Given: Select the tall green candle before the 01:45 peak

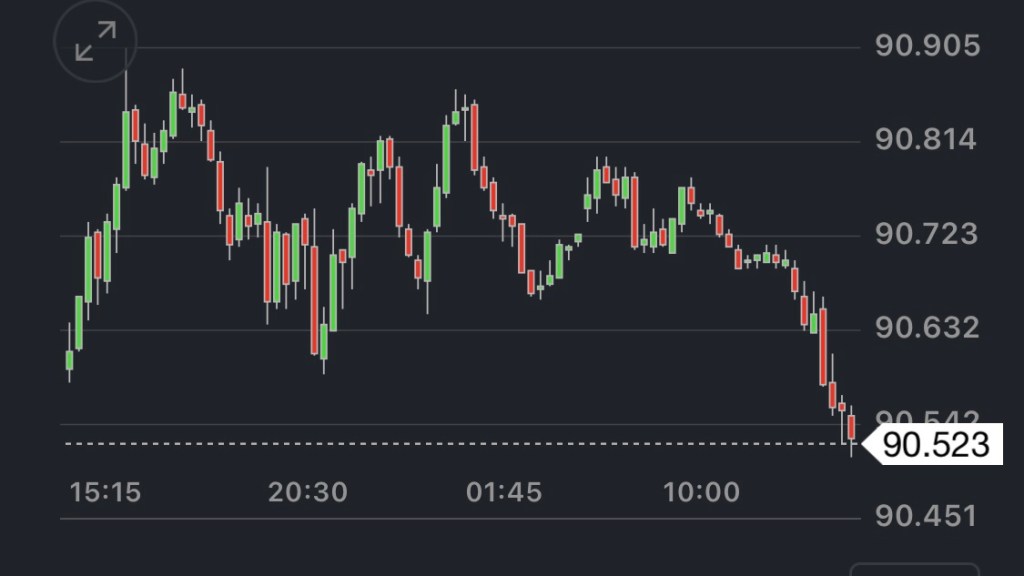Looking at the screenshot, I should coord(446,158).
